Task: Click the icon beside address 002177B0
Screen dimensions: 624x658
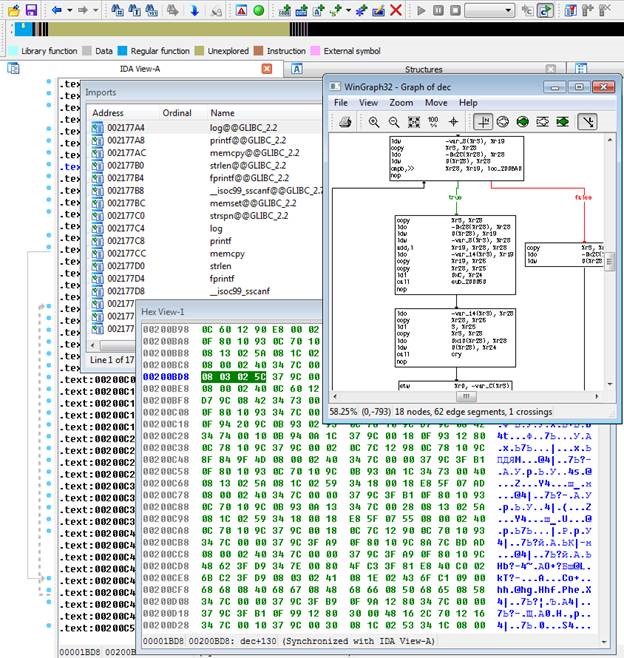Action: point(97,165)
